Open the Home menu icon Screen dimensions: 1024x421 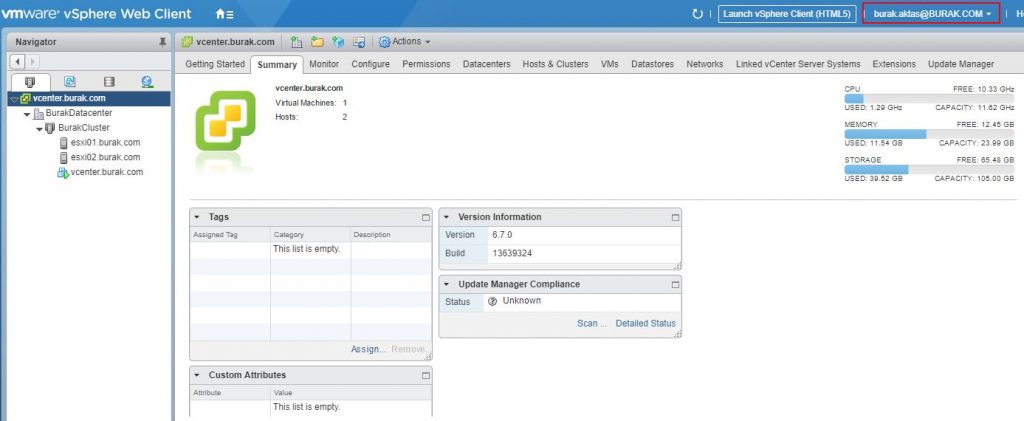coord(225,14)
